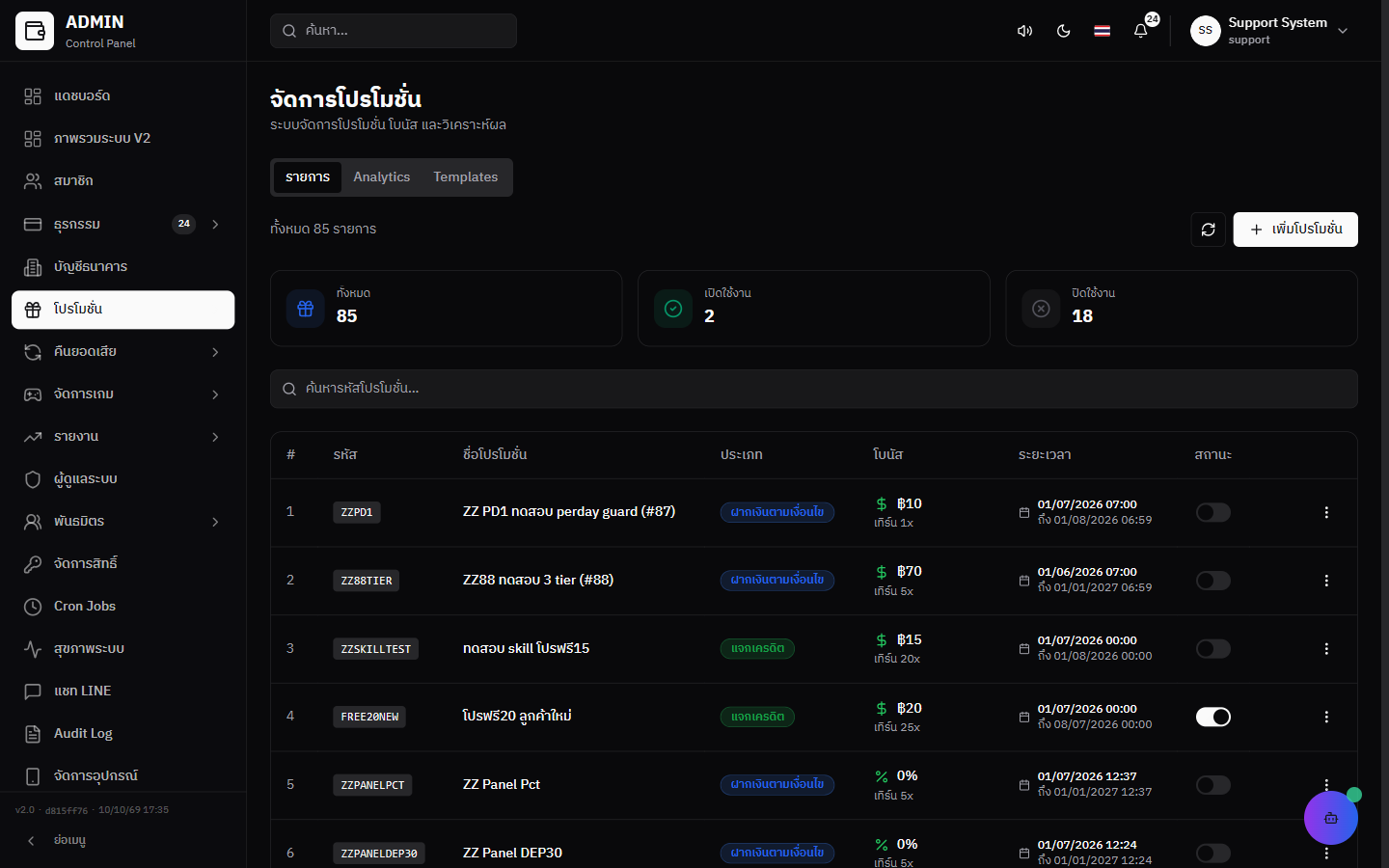
Task: Go to แดชบอร์ด dashboard in sidebar
Action: (123, 96)
